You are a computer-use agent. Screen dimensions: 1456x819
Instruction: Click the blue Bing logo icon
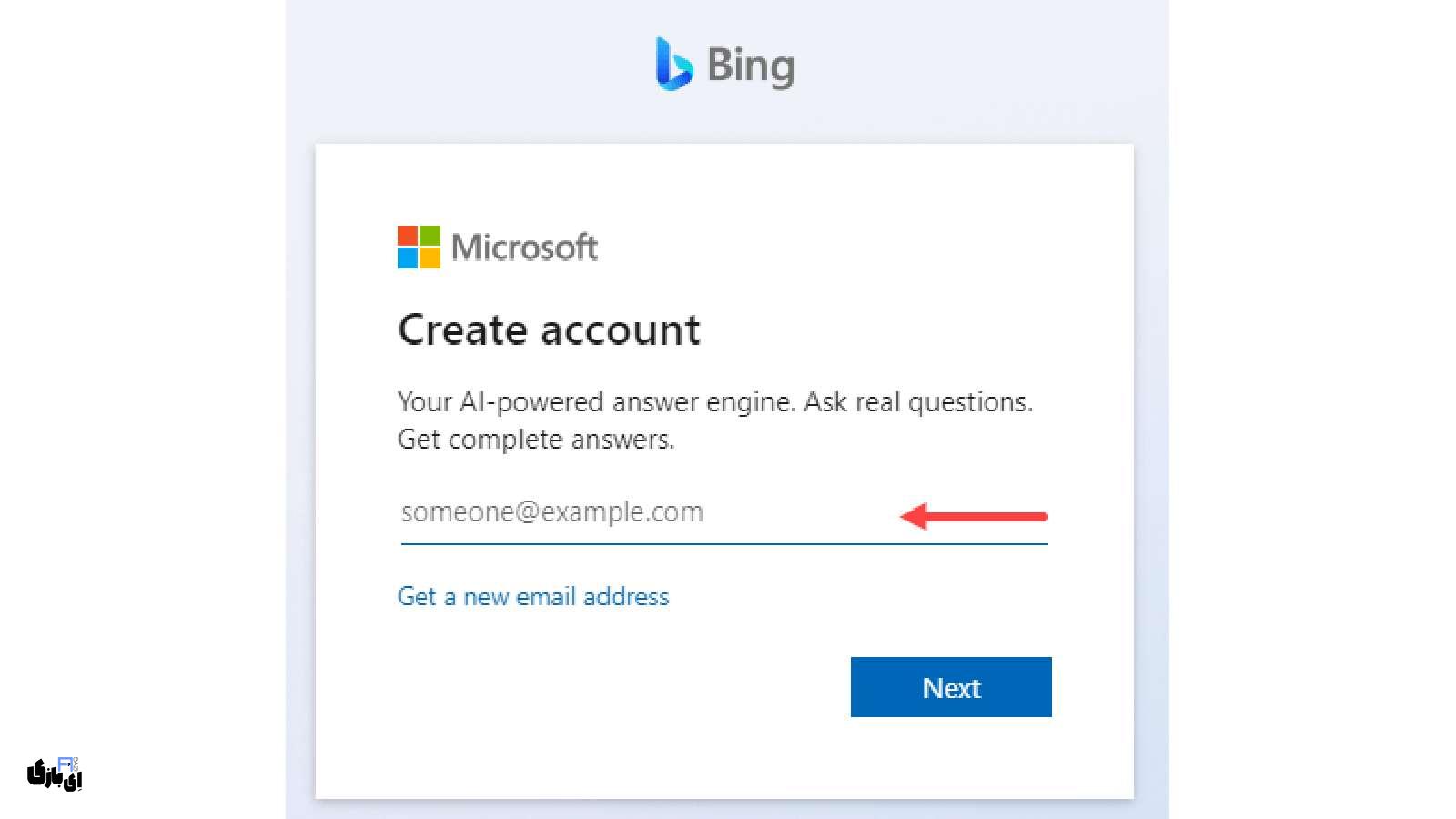[x=674, y=64]
